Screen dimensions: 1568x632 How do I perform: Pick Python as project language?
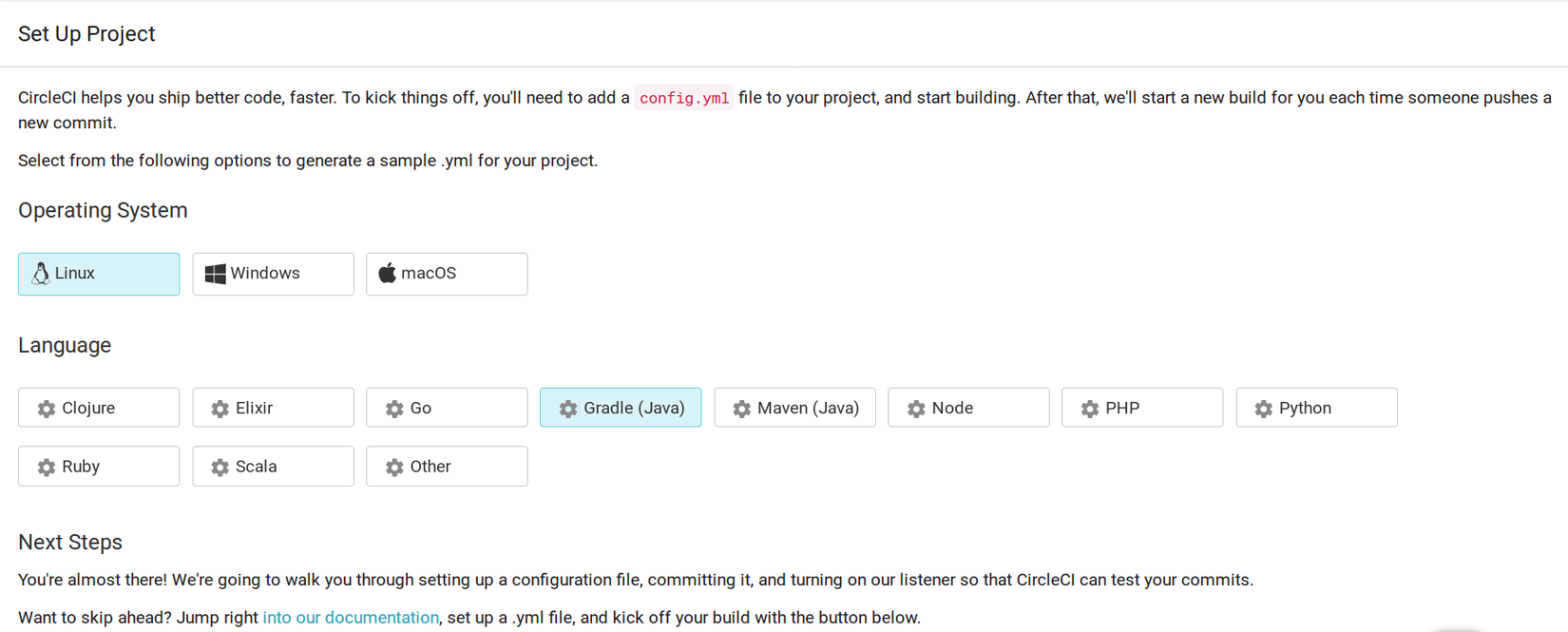point(1316,408)
